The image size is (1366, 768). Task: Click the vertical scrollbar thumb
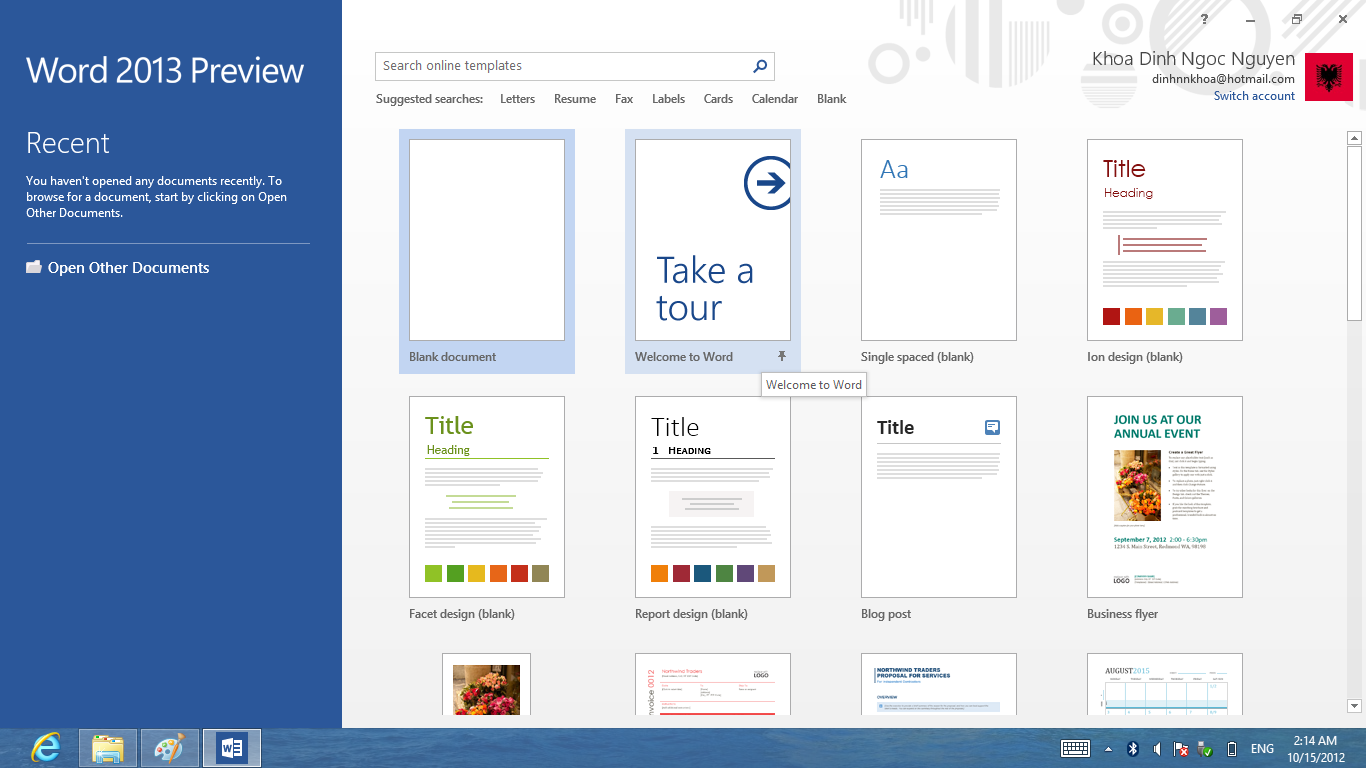coord(1355,233)
